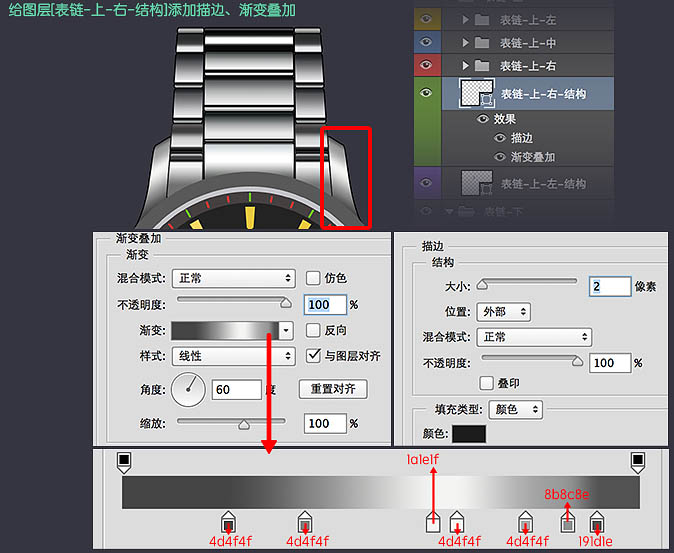
Task: Toggle visibility of 表链-上-左-结构 layer
Action: tap(426, 183)
